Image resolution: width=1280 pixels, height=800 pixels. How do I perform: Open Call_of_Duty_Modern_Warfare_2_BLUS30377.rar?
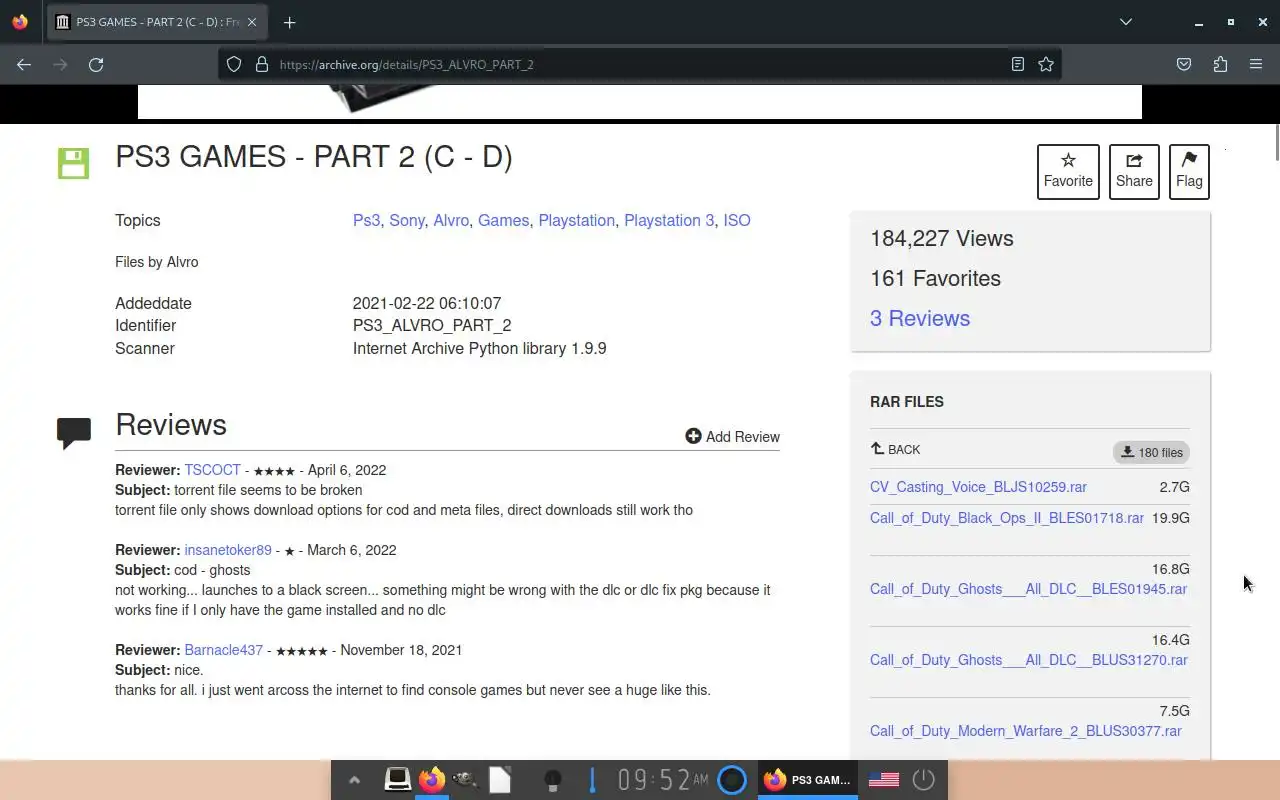[1025, 731]
